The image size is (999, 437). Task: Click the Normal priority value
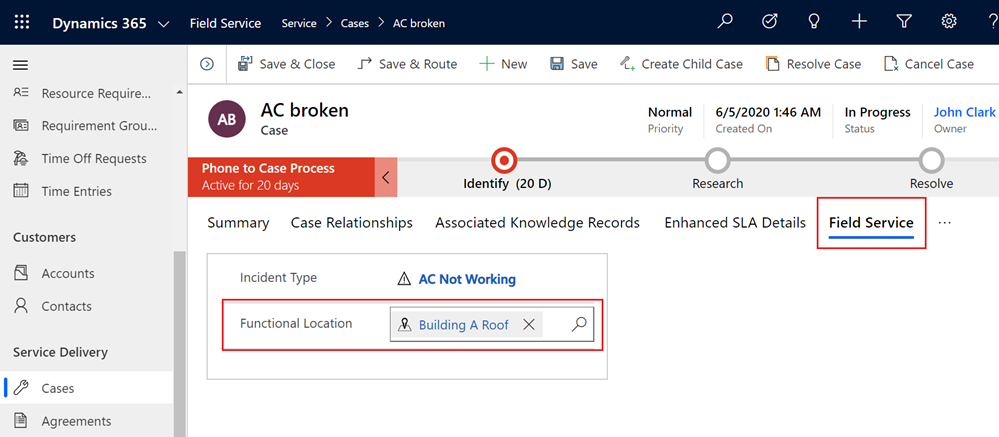[x=670, y=112]
